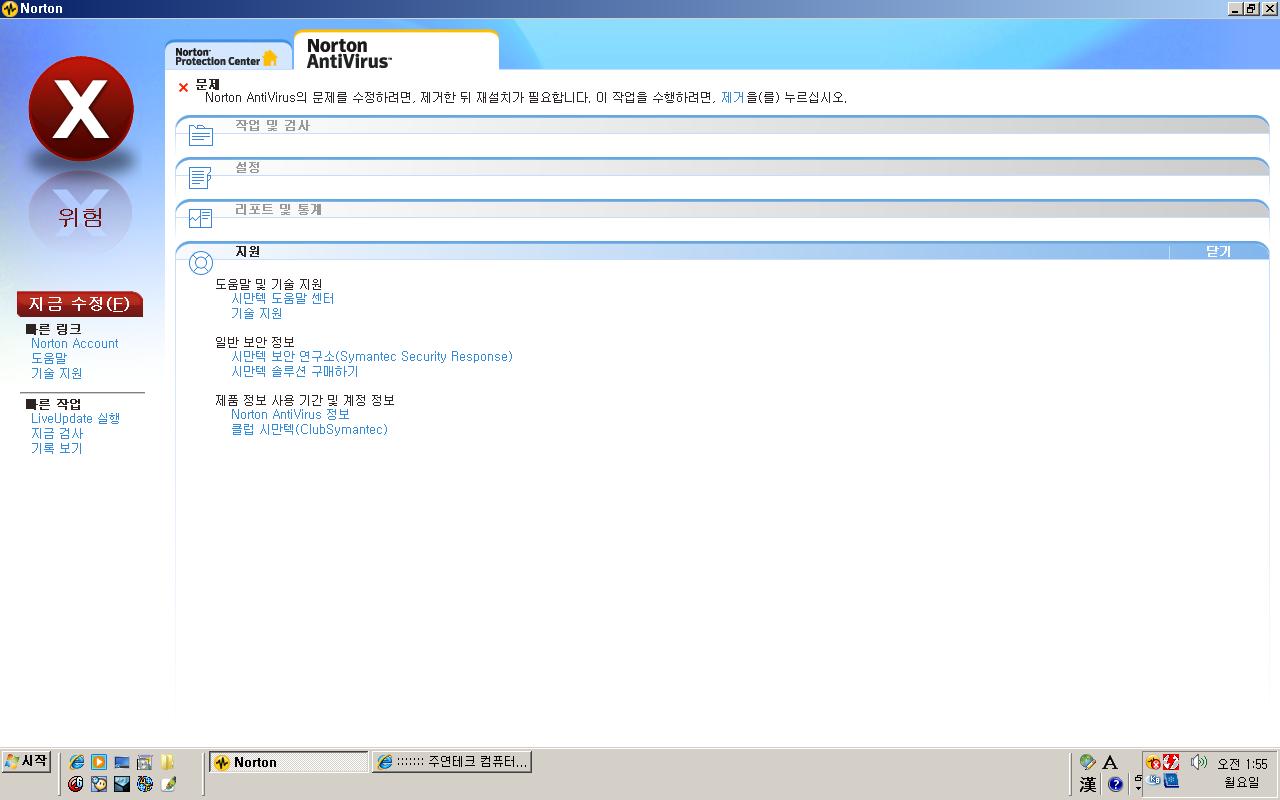The width and height of the screenshot is (1280, 800).
Task: Switch to Norton taskbar button
Action: [x=289, y=762]
